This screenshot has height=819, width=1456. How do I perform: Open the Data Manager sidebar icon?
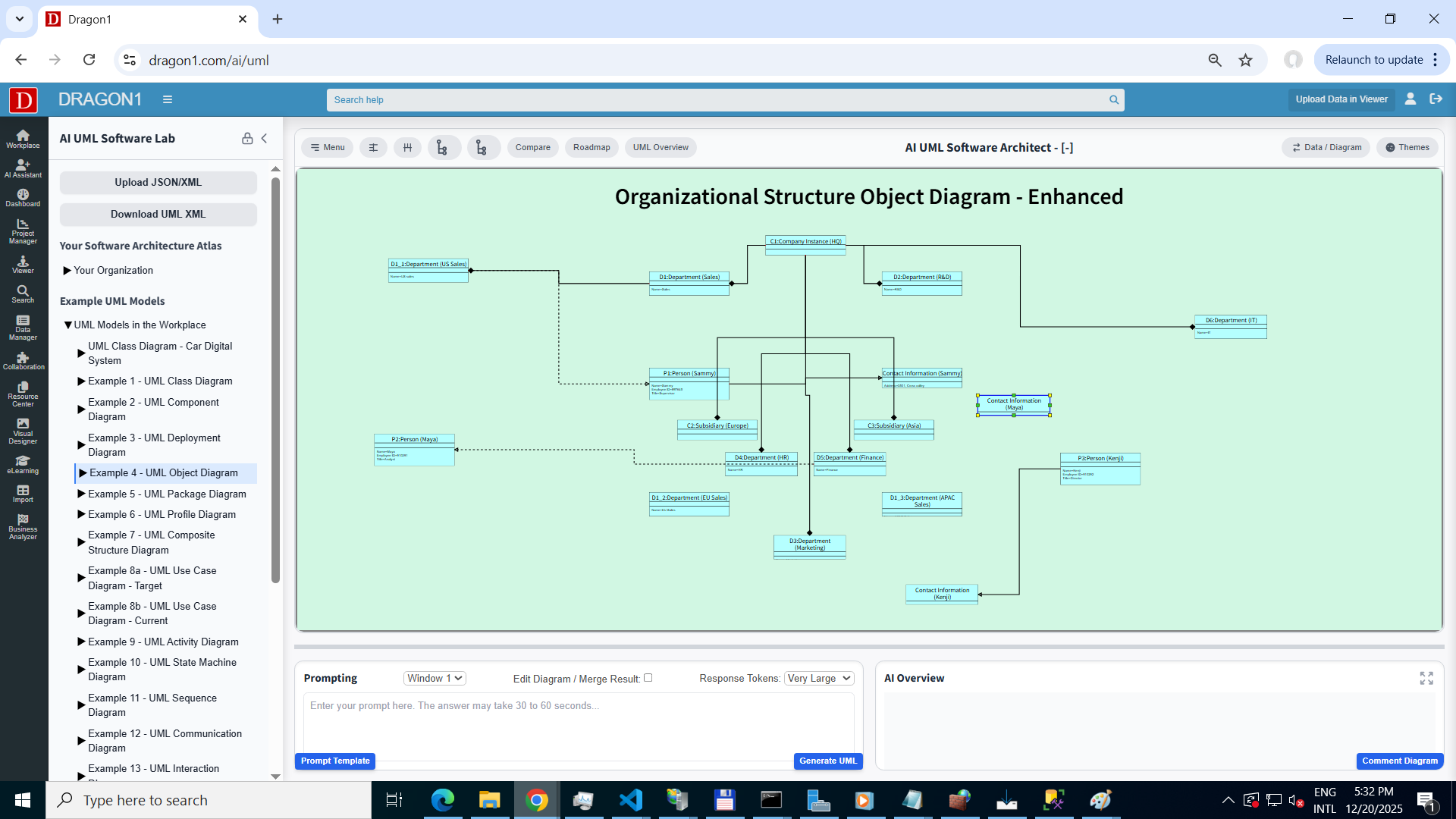click(x=23, y=328)
